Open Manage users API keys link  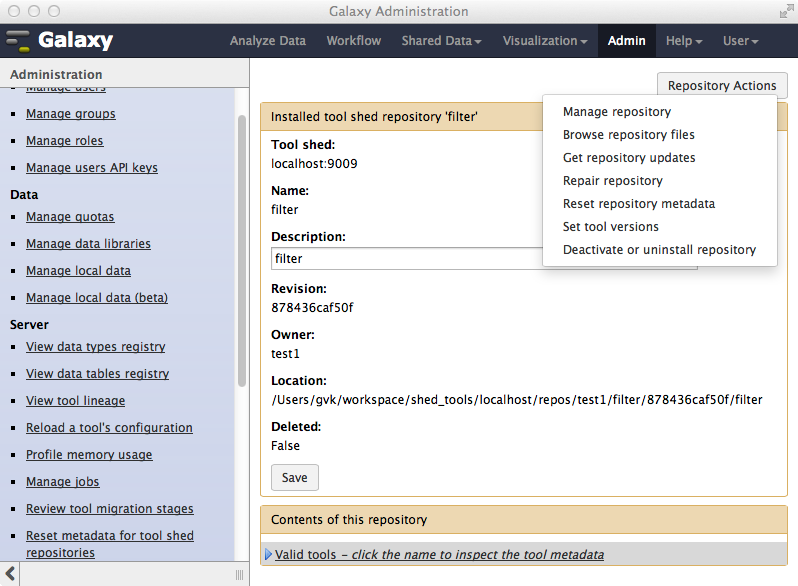click(92, 168)
